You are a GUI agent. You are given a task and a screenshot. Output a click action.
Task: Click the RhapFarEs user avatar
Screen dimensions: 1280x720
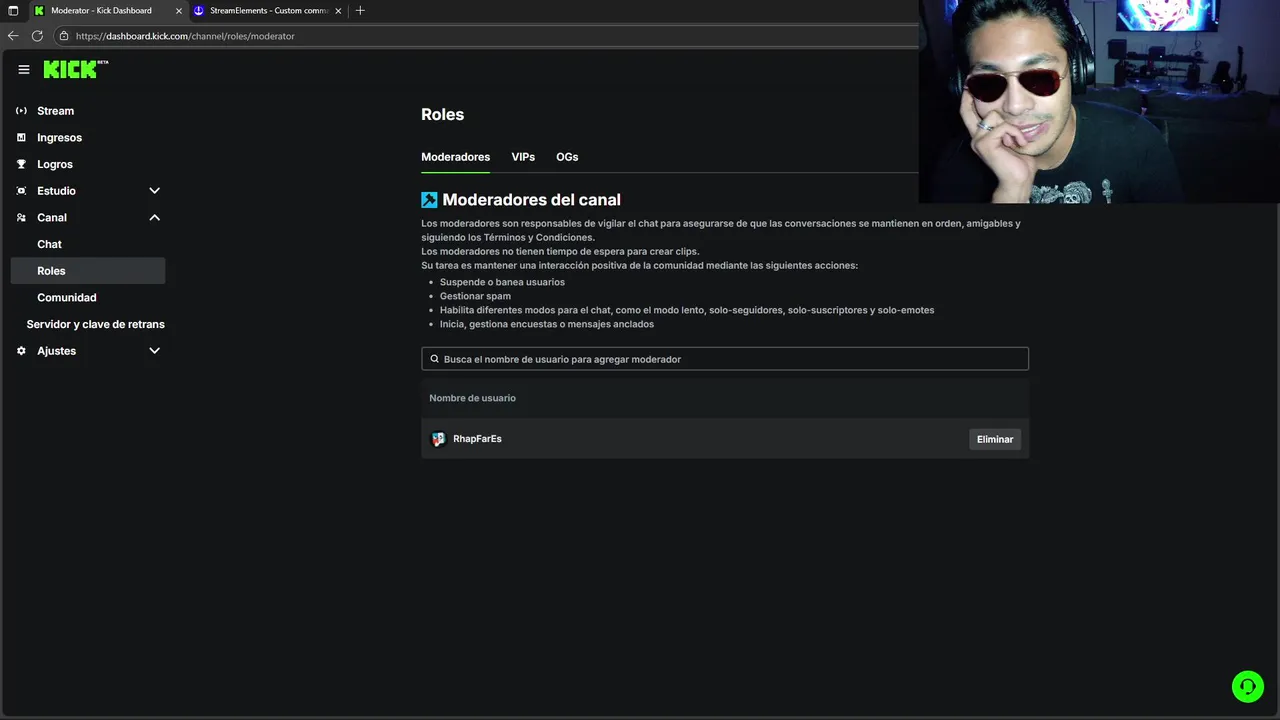point(438,439)
